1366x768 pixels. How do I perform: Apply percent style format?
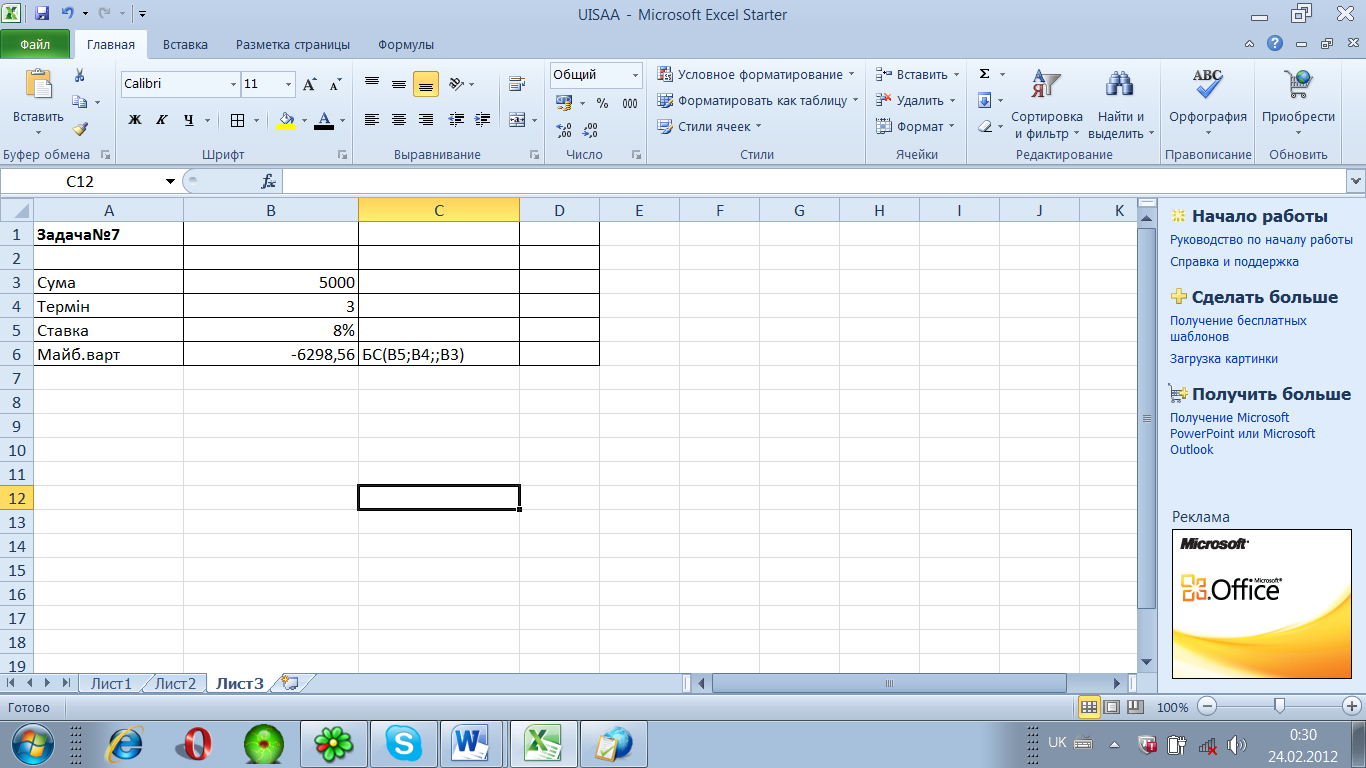click(x=602, y=103)
